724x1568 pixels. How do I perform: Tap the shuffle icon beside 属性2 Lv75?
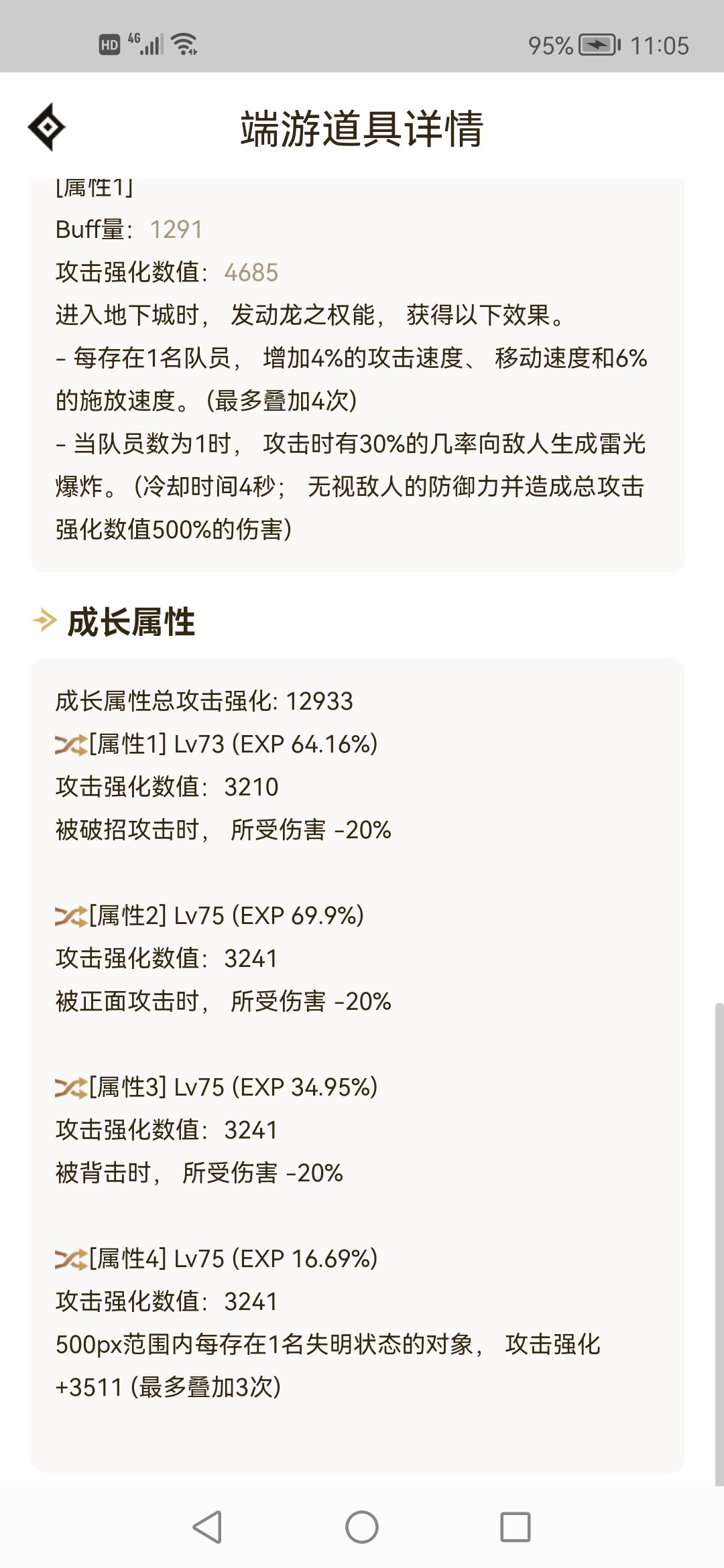[x=71, y=916]
